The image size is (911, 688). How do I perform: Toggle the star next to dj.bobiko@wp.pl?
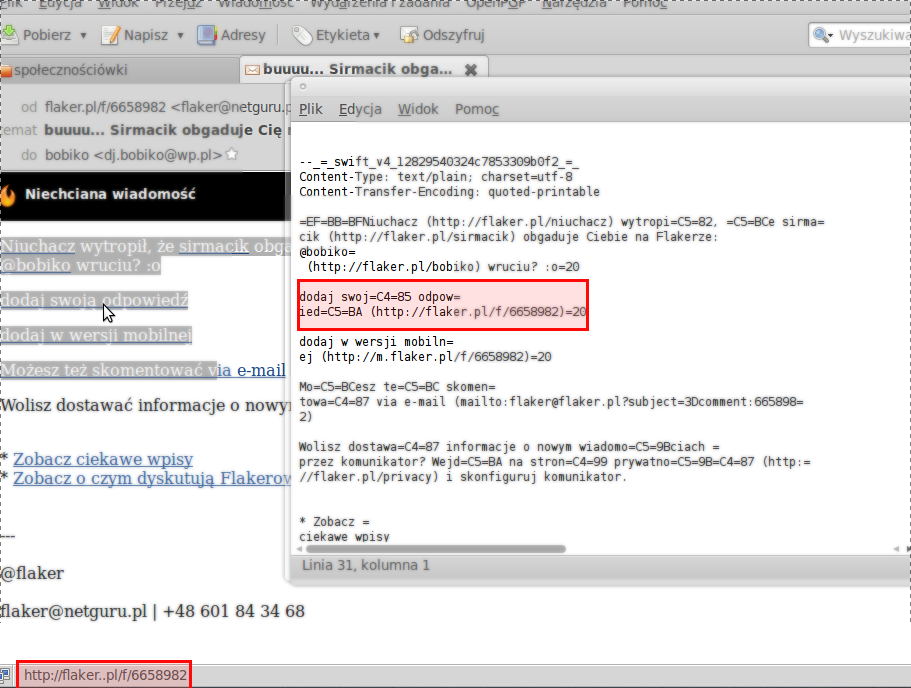tap(232, 155)
